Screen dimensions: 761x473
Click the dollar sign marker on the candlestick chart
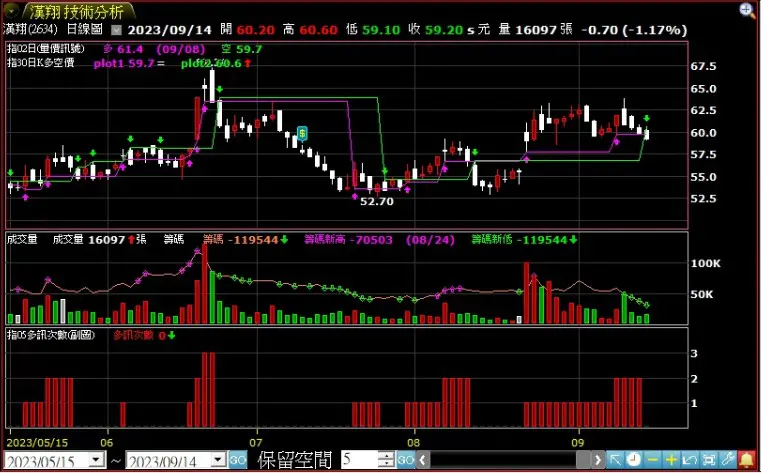302,133
